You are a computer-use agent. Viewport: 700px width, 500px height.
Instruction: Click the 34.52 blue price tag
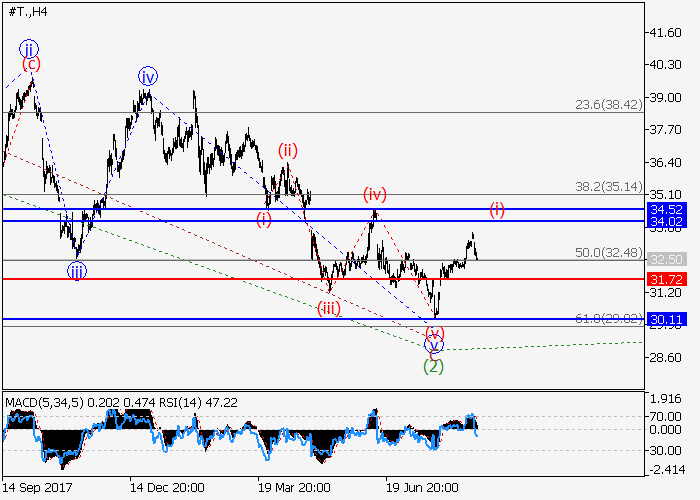[x=665, y=209]
